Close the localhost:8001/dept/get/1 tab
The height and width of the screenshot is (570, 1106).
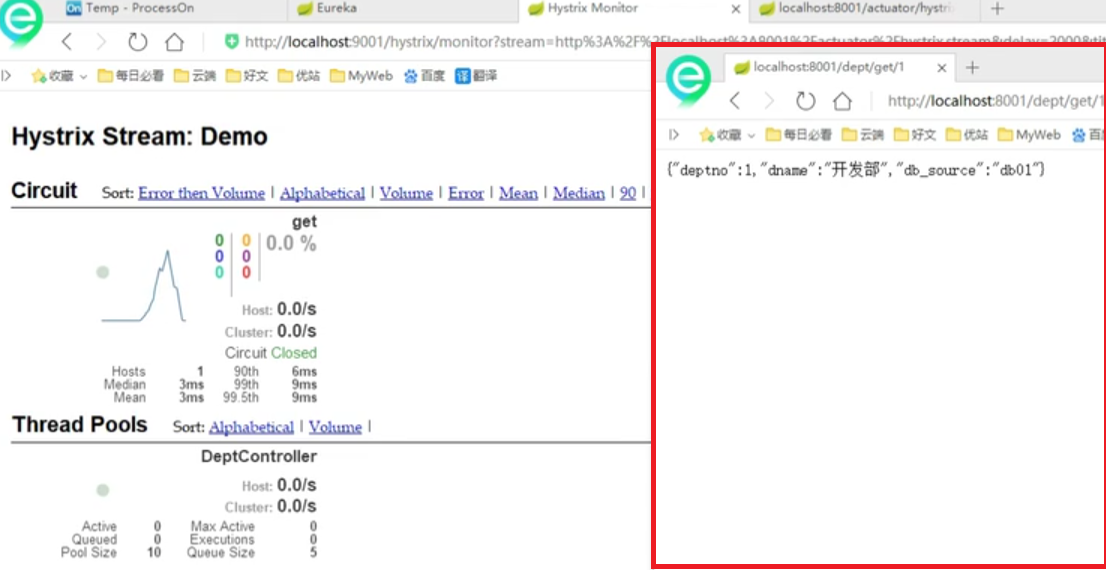(942, 68)
